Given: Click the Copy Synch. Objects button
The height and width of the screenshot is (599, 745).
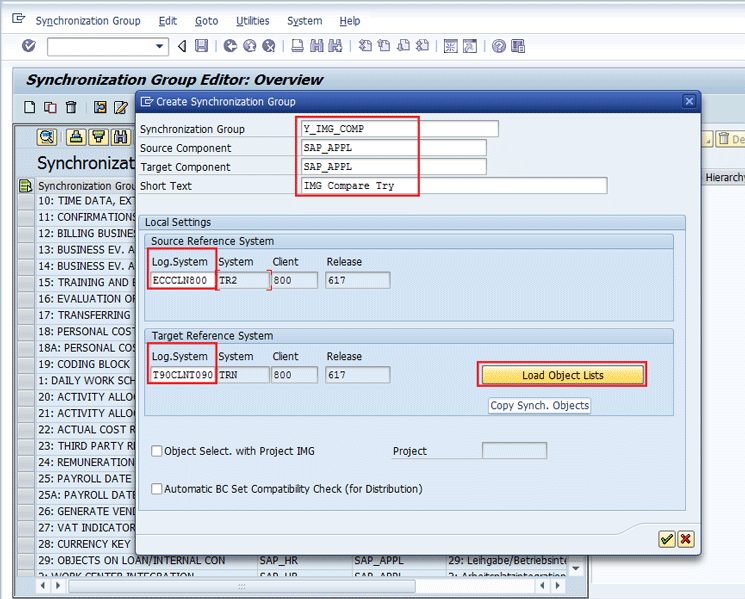Looking at the screenshot, I should [x=540, y=406].
